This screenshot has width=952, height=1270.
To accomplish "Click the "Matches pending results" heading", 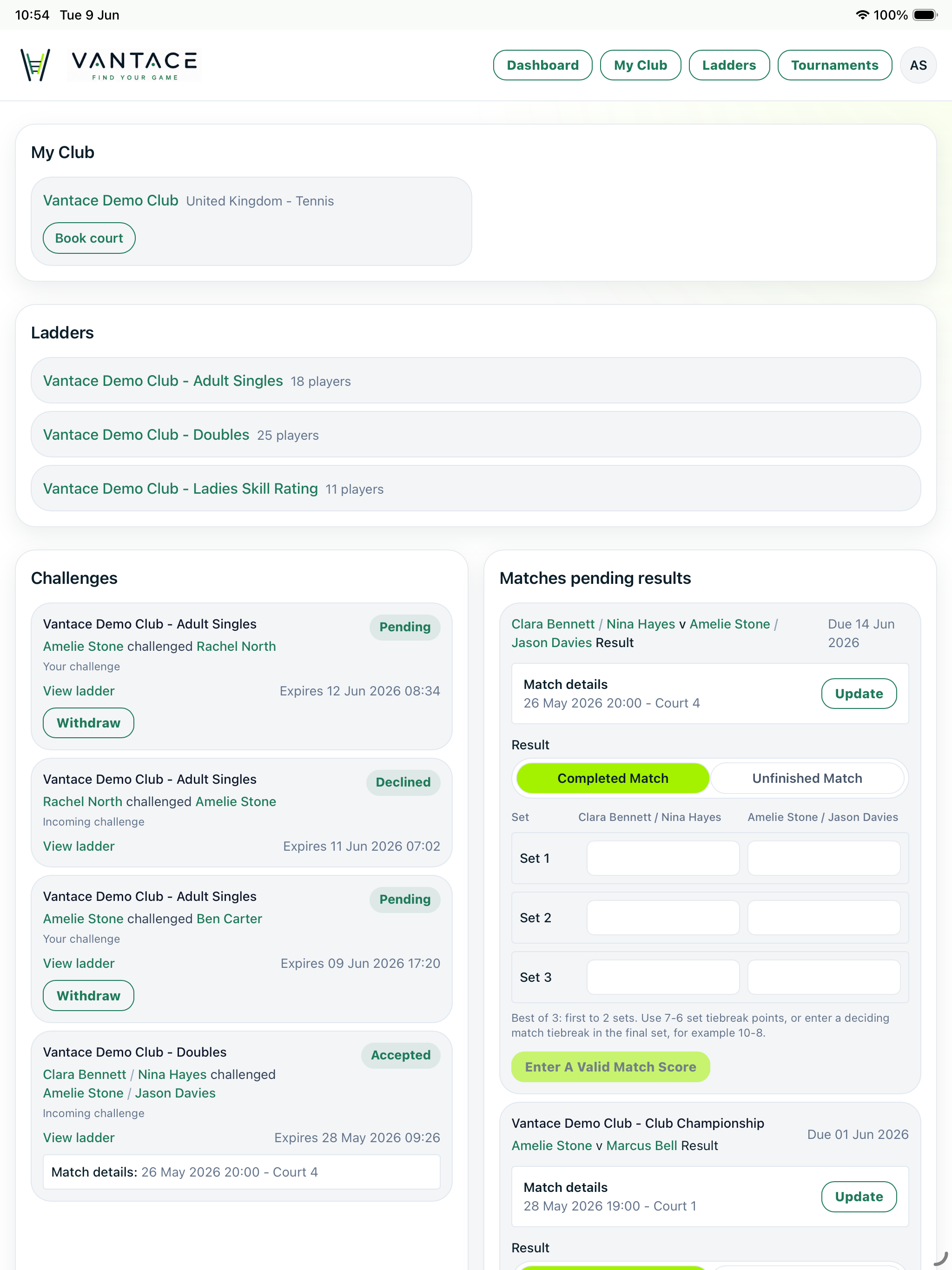I will (595, 578).
